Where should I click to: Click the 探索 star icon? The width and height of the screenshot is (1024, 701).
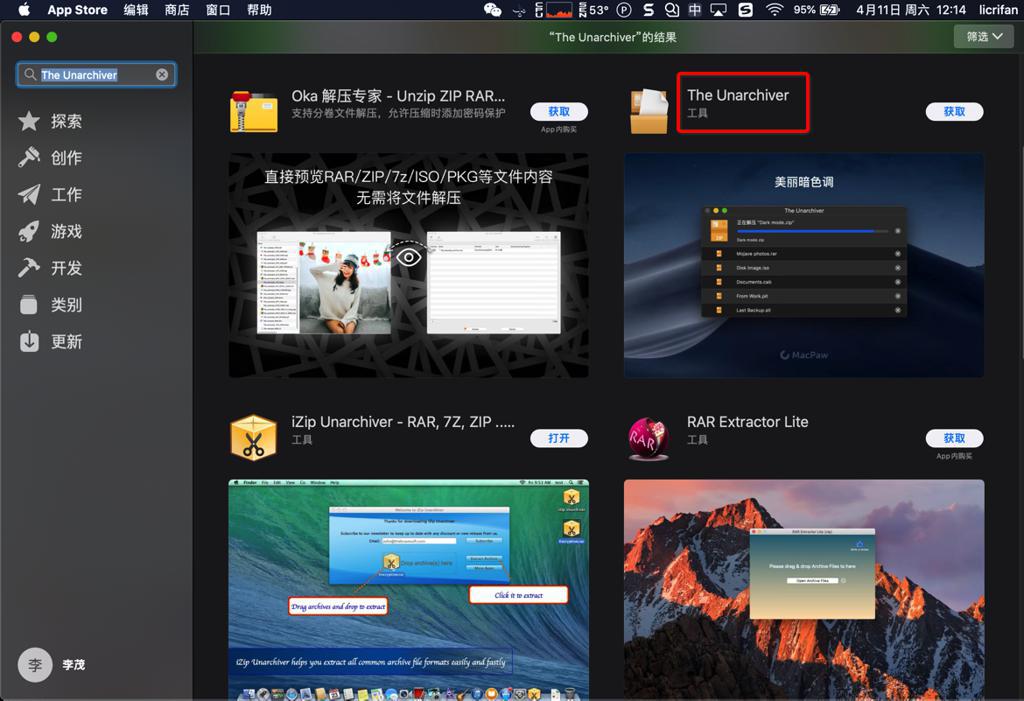[x=29, y=121]
